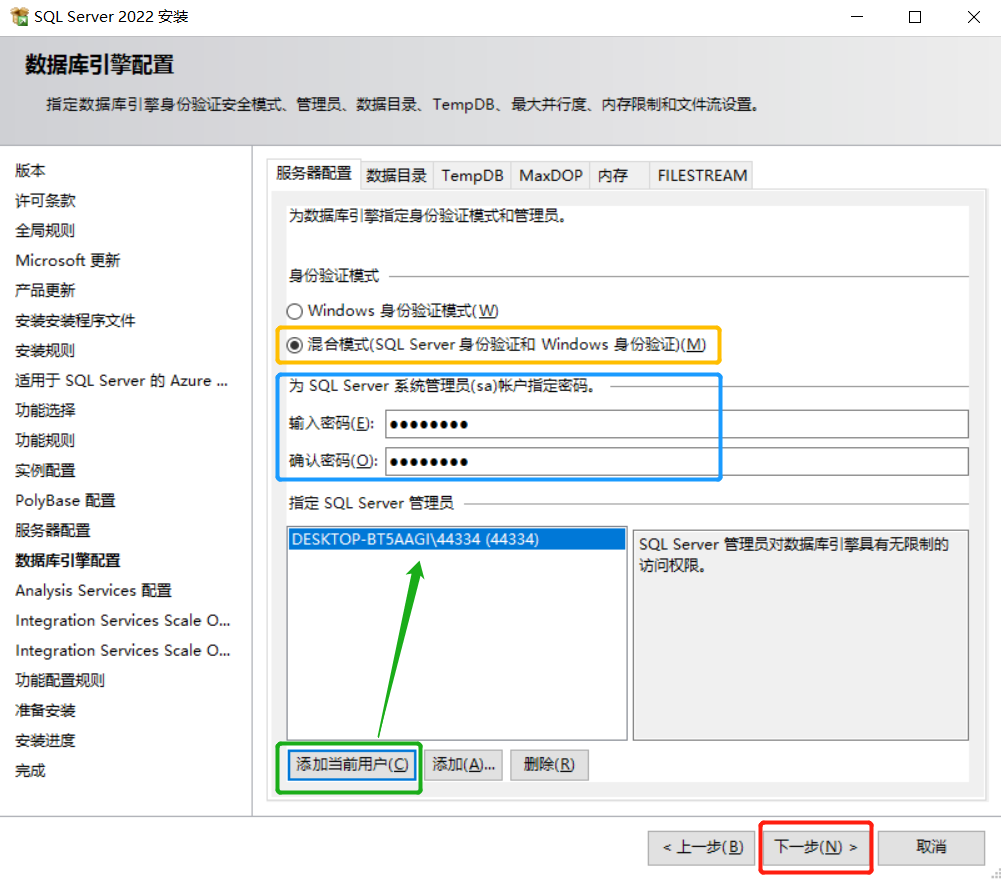Open the 数据目录 tab
The height and width of the screenshot is (880, 1001).
tap(396, 175)
